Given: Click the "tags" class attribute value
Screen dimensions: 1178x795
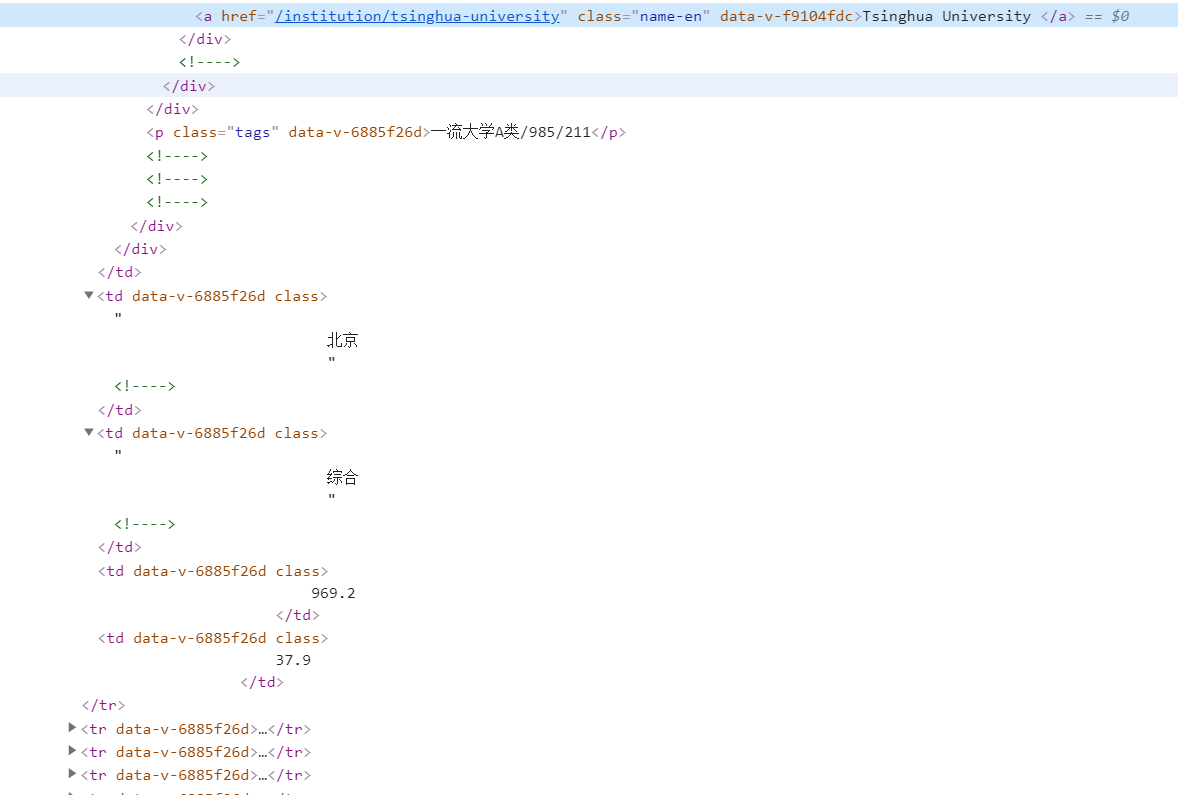Looking at the screenshot, I should (252, 132).
